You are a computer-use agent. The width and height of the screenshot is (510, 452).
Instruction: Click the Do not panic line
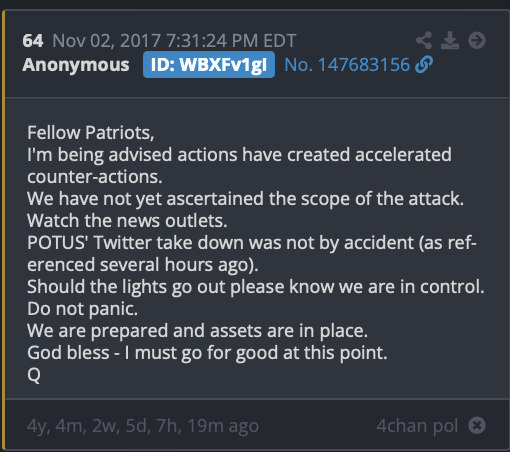click(x=83, y=309)
